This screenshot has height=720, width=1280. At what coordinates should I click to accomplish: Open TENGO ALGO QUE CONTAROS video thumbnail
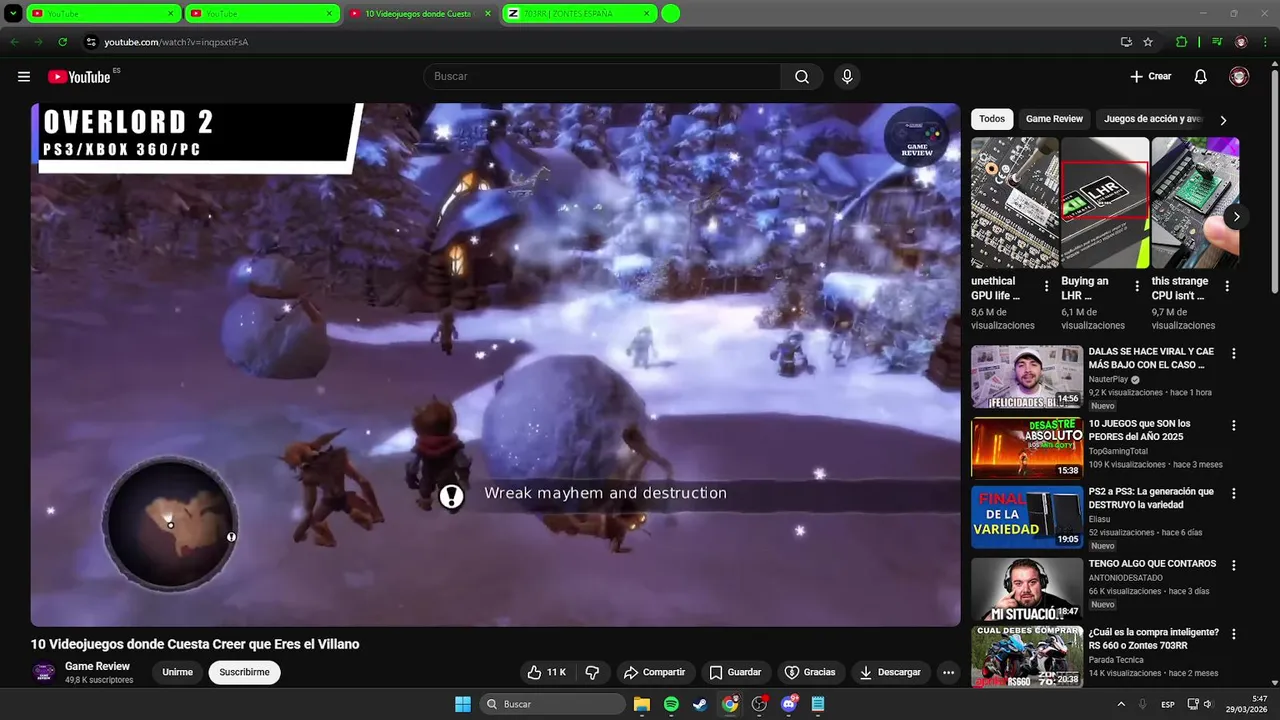1027,589
